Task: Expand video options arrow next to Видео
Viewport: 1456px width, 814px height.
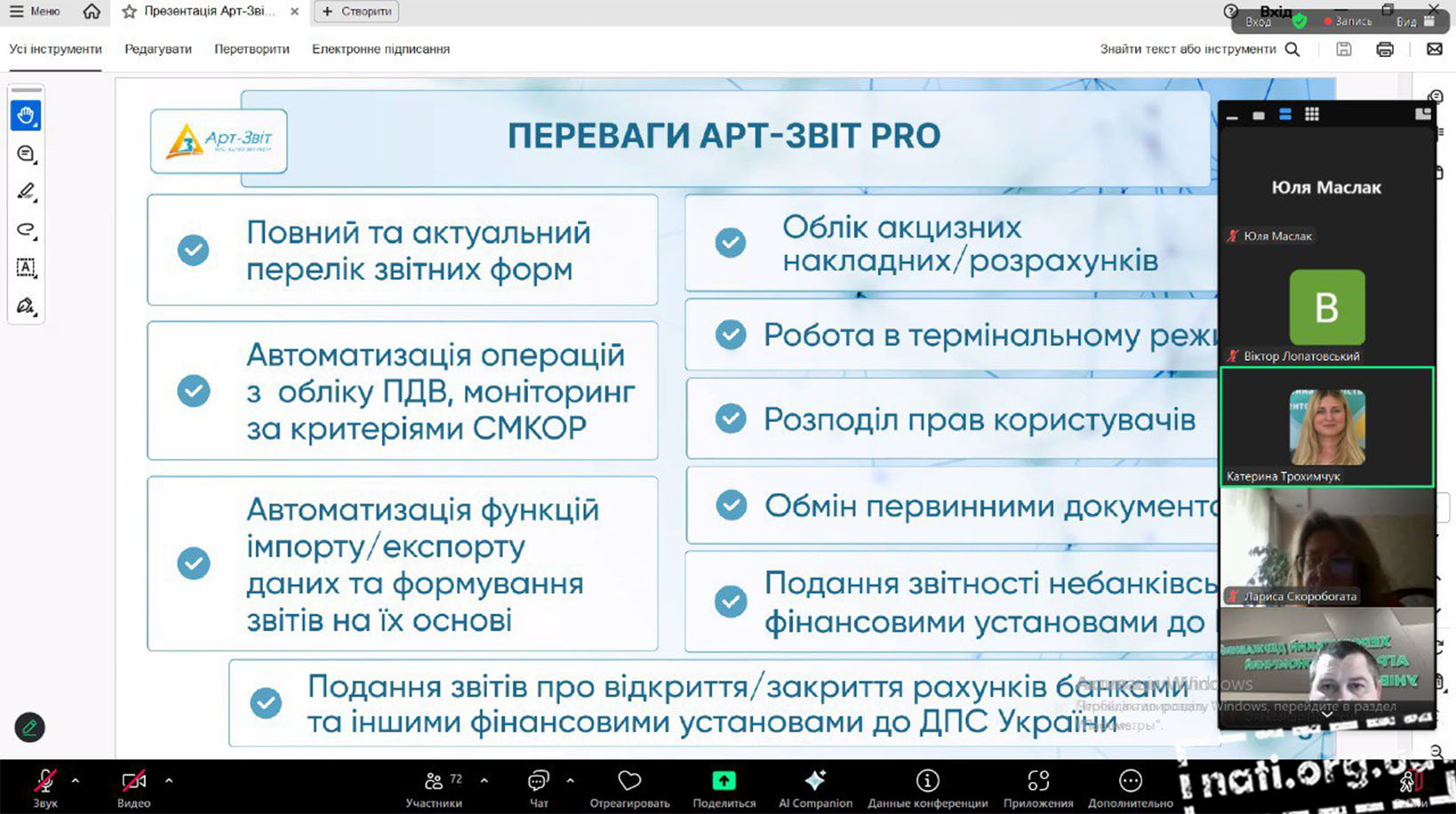Action: (x=169, y=781)
